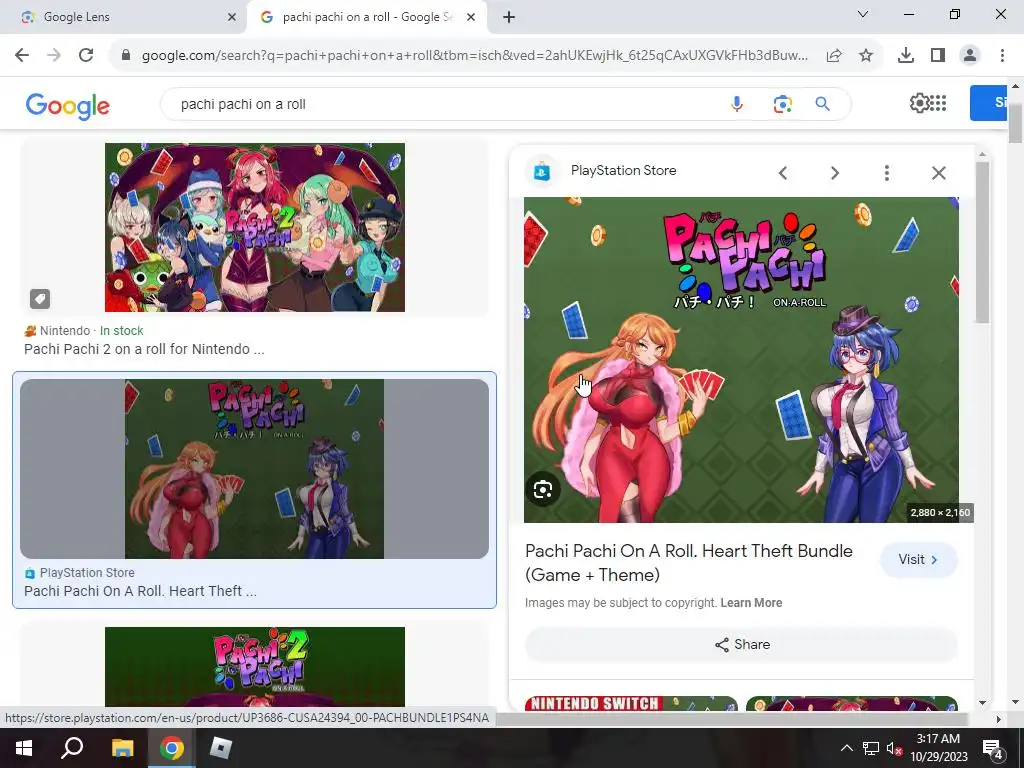Open Windows taskbar search
1024x768 pixels.
pyautogui.click(x=72, y=748)
